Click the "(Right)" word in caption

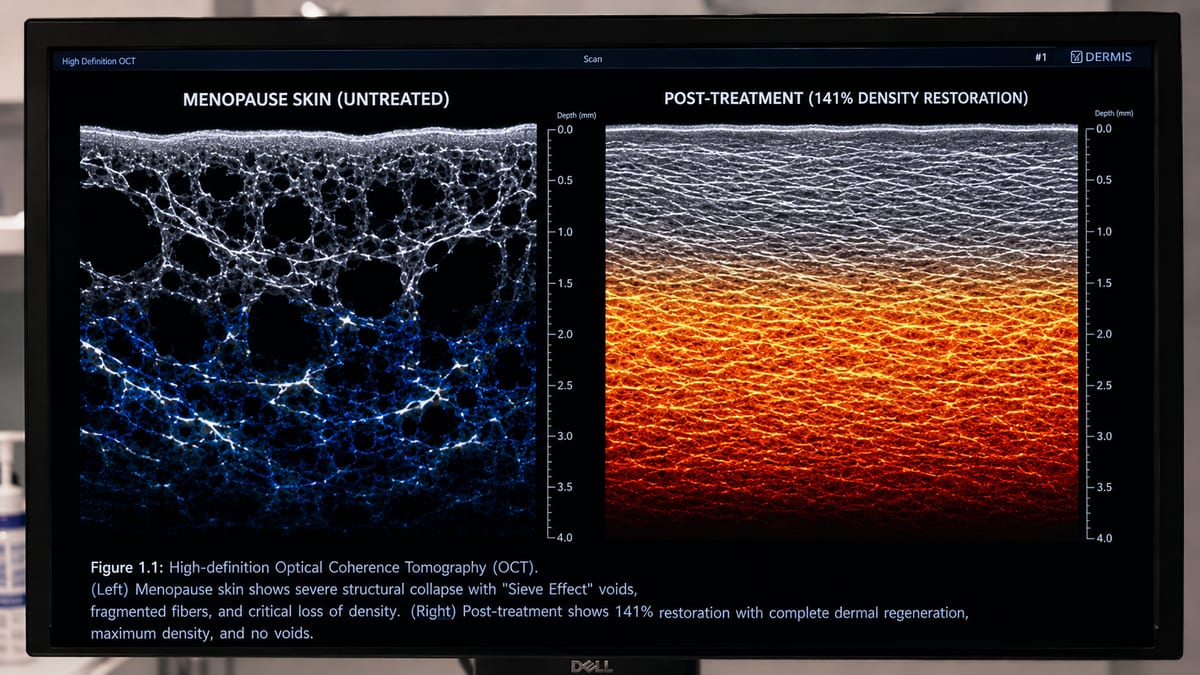coord(434,611)
